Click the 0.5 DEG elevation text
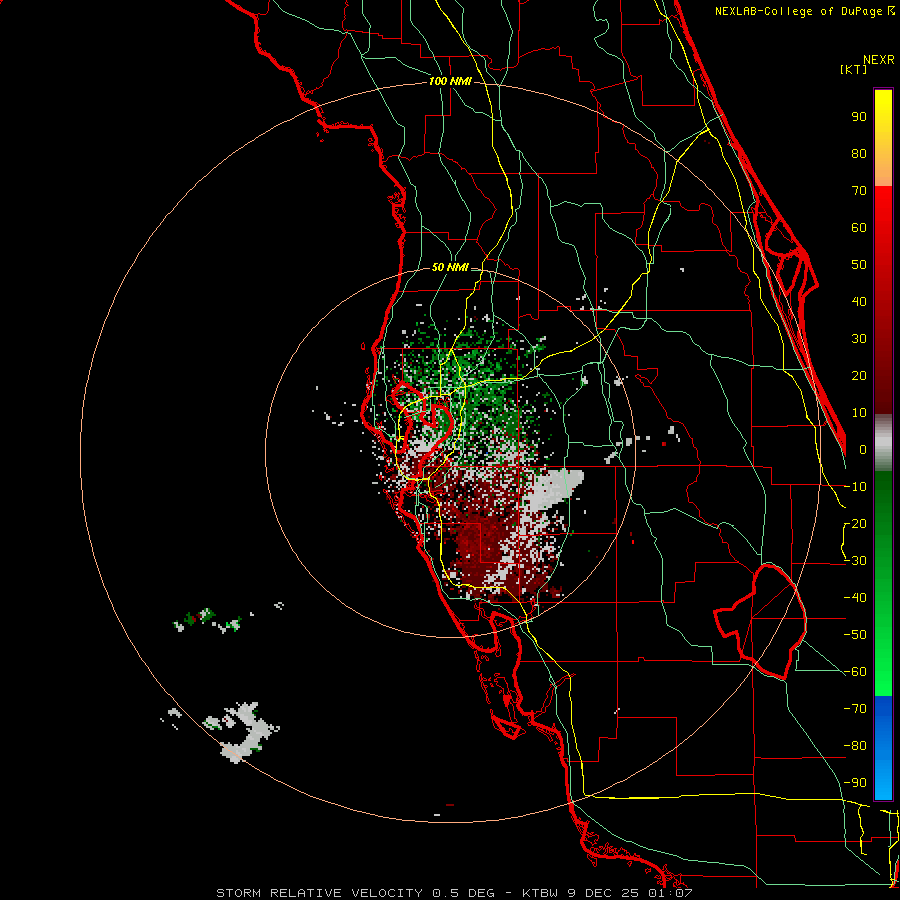The width and height of the screenshot is (900, 900). 463,893
